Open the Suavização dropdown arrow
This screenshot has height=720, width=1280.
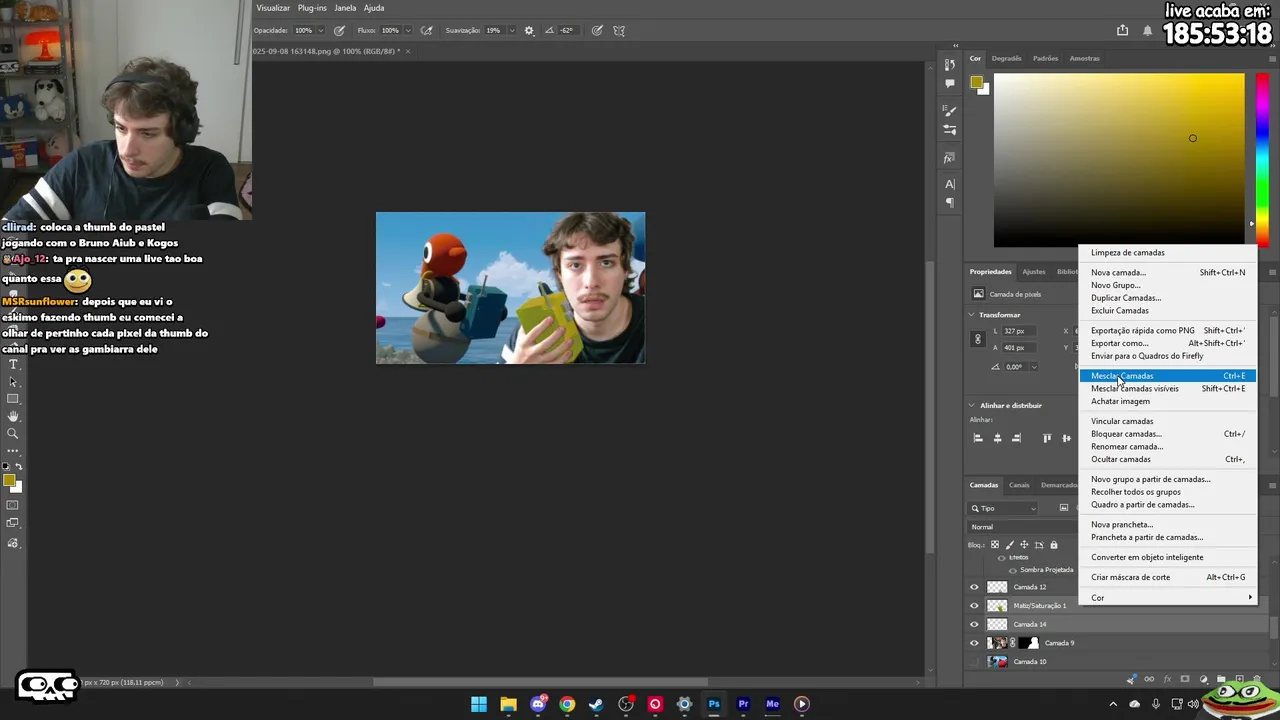(511, 30)
